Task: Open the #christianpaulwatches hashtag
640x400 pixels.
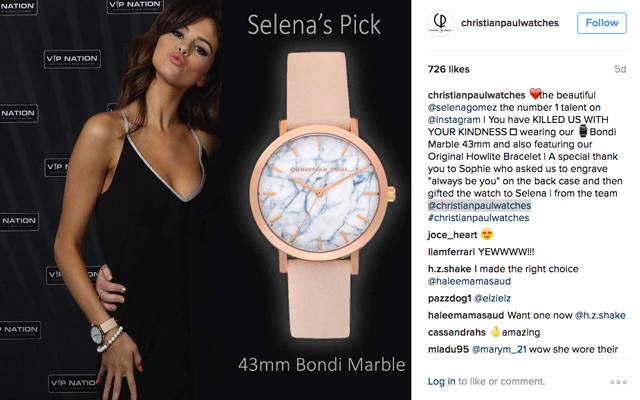Action: point(478,218)
